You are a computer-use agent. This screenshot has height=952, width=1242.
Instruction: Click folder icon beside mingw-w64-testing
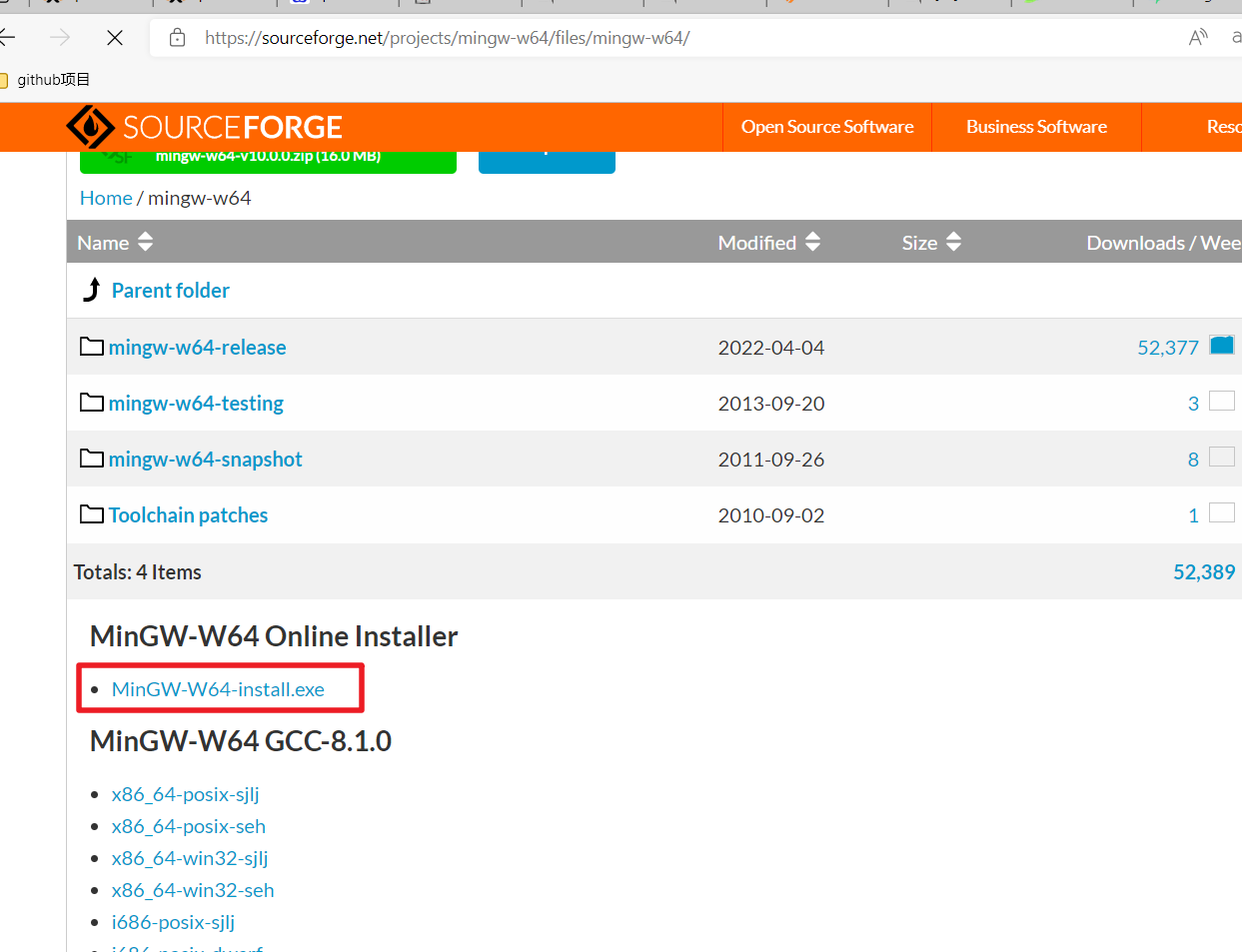click(x=92, y=403)
